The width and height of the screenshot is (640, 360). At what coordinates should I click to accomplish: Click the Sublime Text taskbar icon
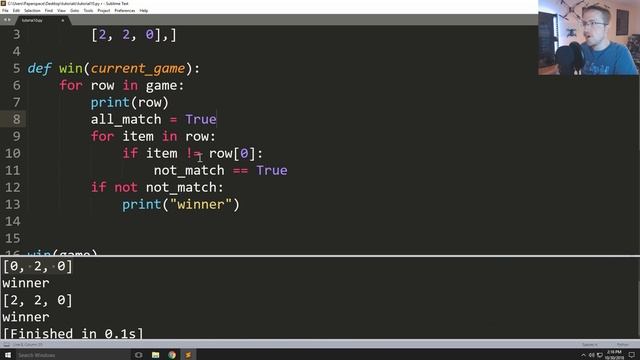point(188,355)
